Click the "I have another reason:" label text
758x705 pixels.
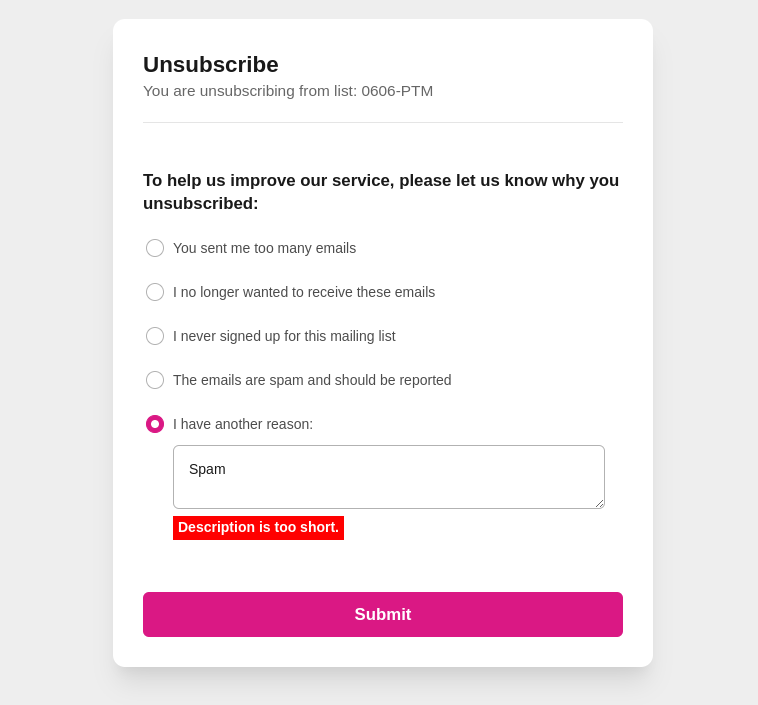coord(243,424)
